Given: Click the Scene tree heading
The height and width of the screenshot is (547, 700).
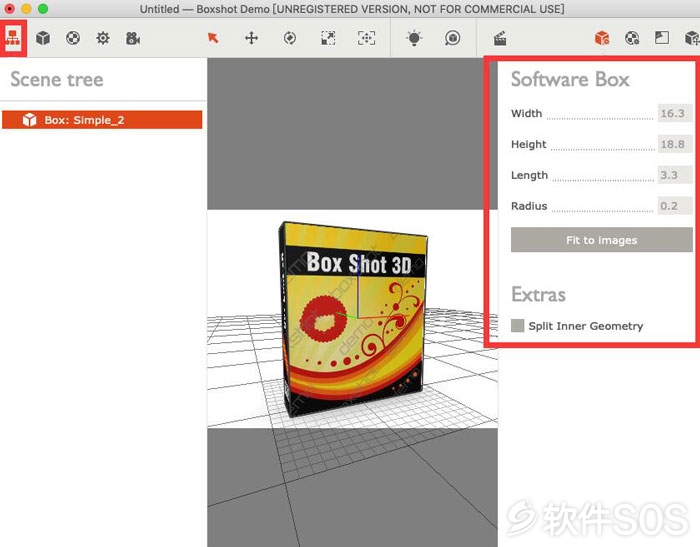Looking at the screenshot, I should tap(57, 79).
